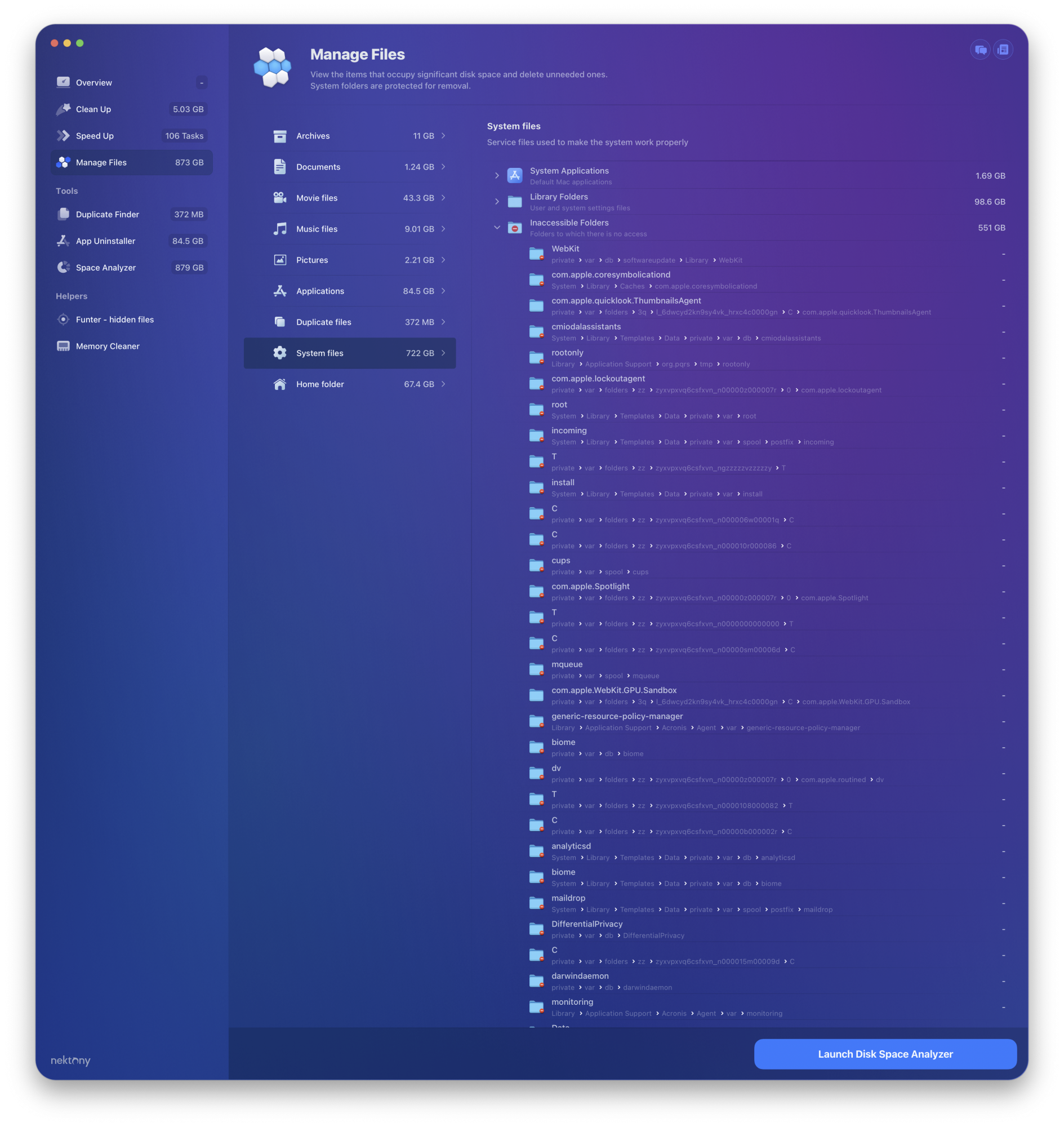Click the Memory Cleaner chip icon

(63, 346)
